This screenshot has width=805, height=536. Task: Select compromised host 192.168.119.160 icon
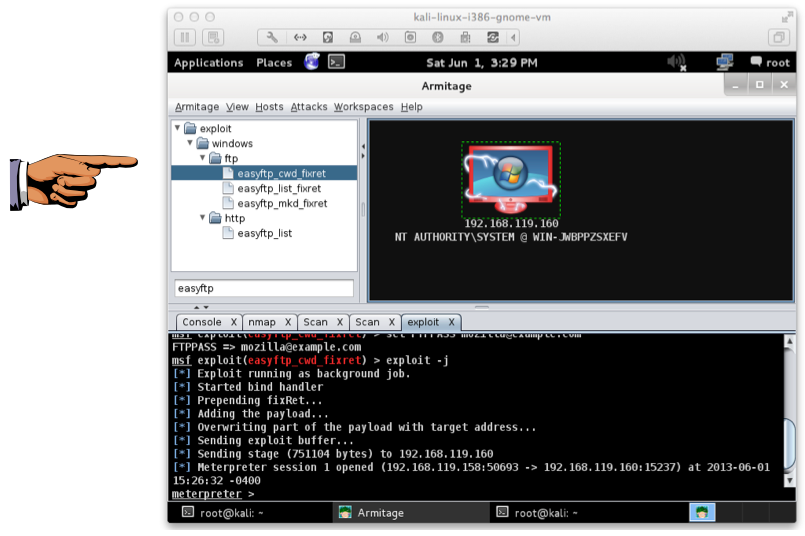[511, 180]
